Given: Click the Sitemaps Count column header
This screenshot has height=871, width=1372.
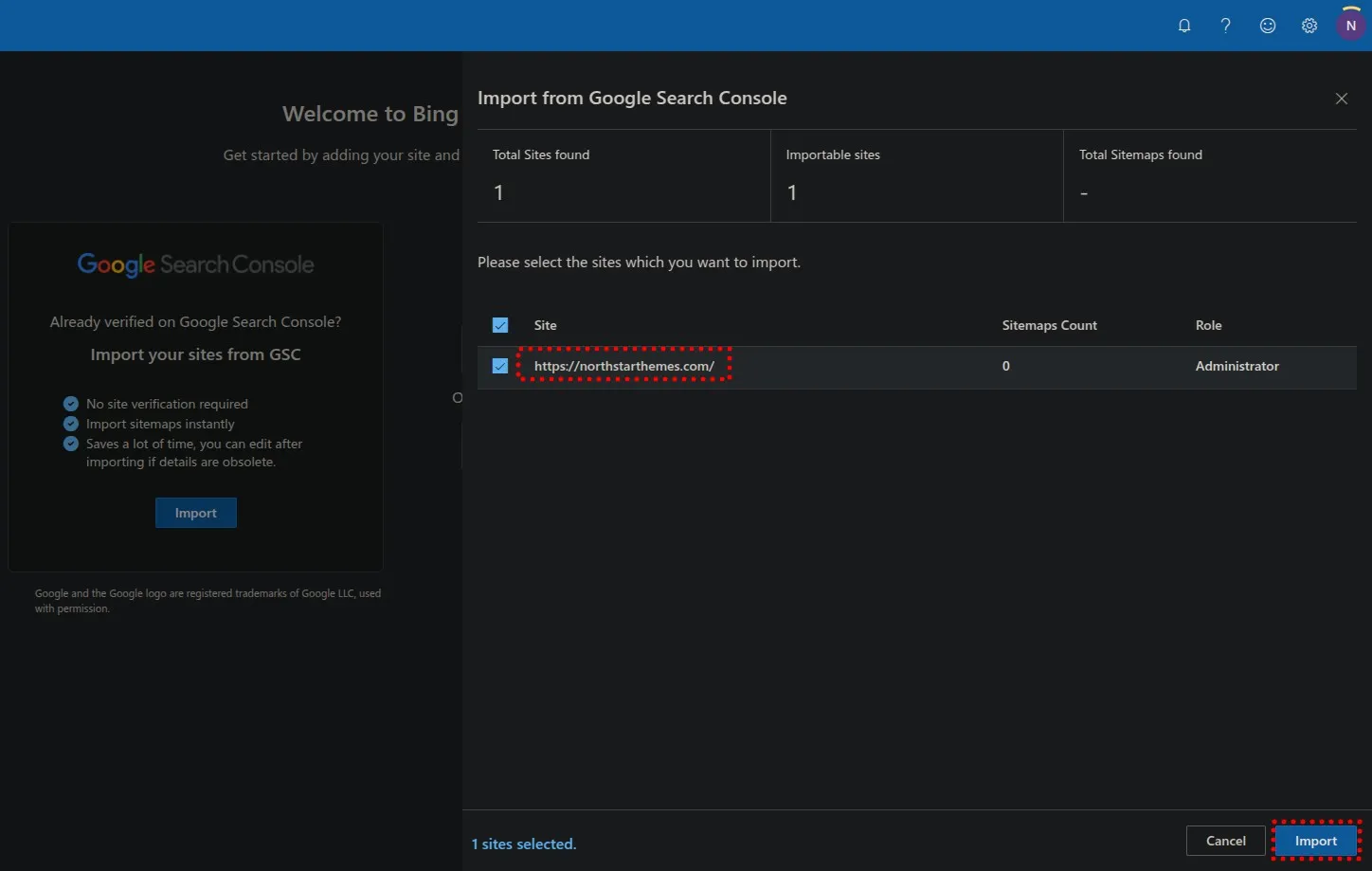Looking at the screenshot, I should tap(1050, 325).
